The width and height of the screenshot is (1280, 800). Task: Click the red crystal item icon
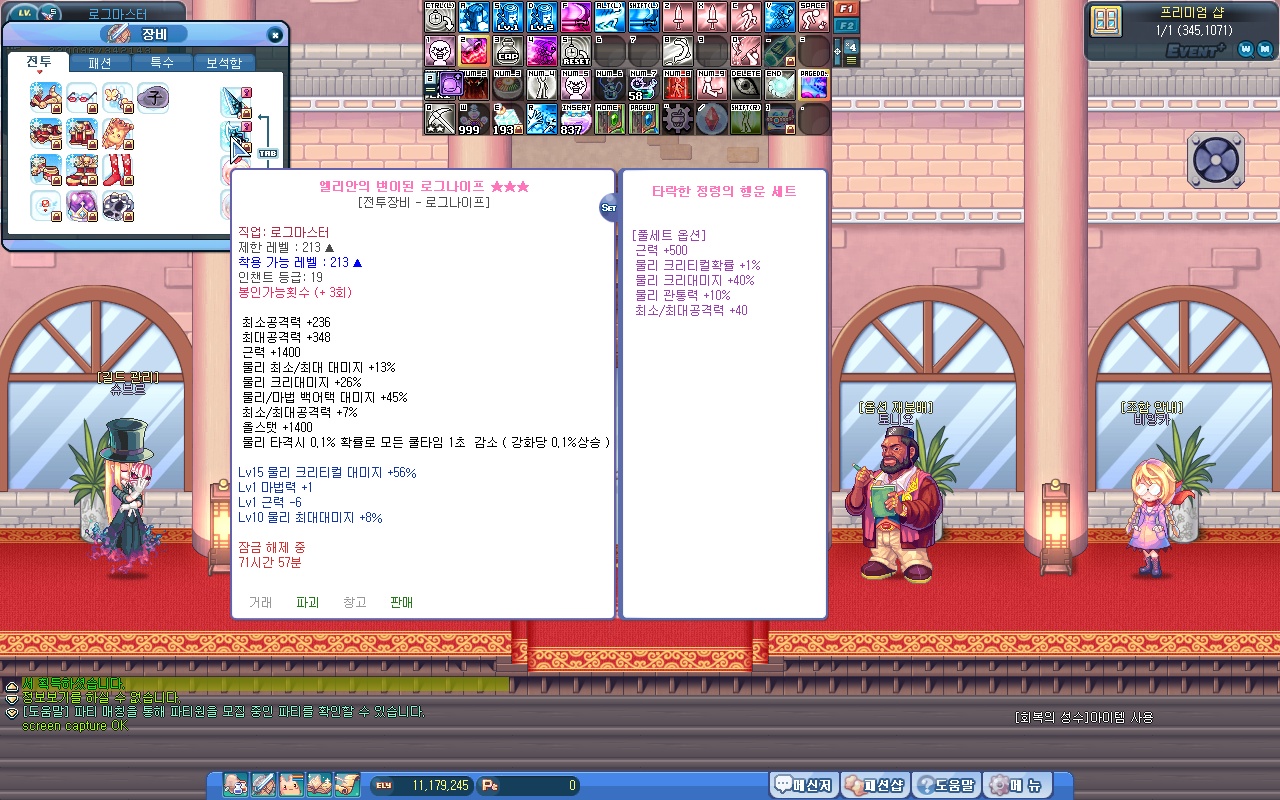(712, 119)
